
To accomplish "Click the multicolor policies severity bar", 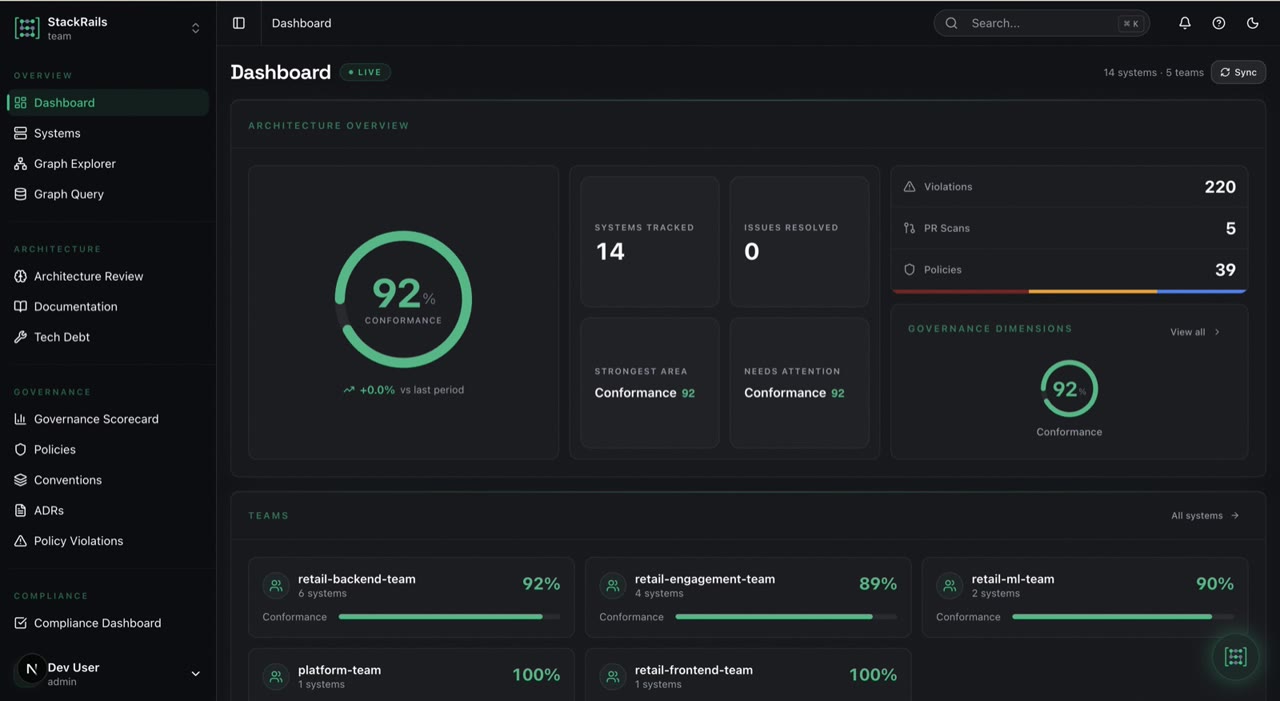I will (x=1069, y=291).
